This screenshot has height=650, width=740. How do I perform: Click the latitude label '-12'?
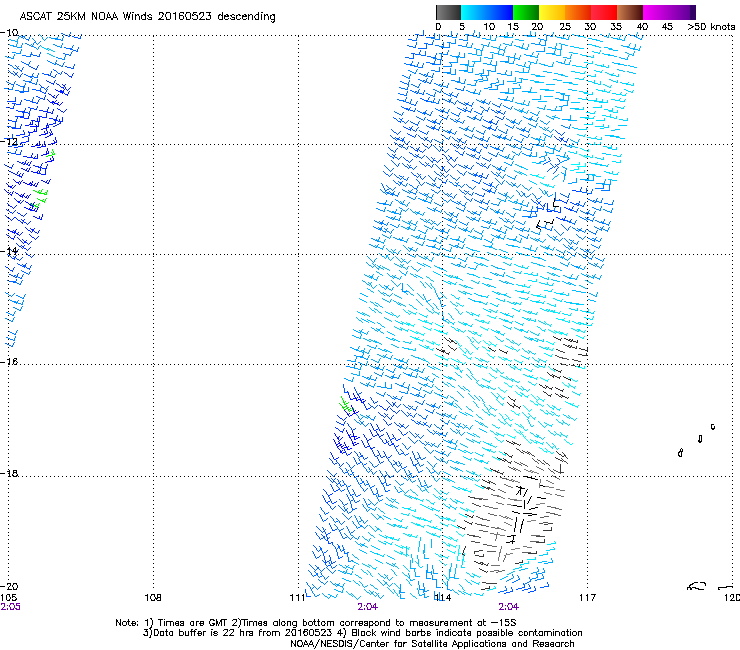(9, 142)
